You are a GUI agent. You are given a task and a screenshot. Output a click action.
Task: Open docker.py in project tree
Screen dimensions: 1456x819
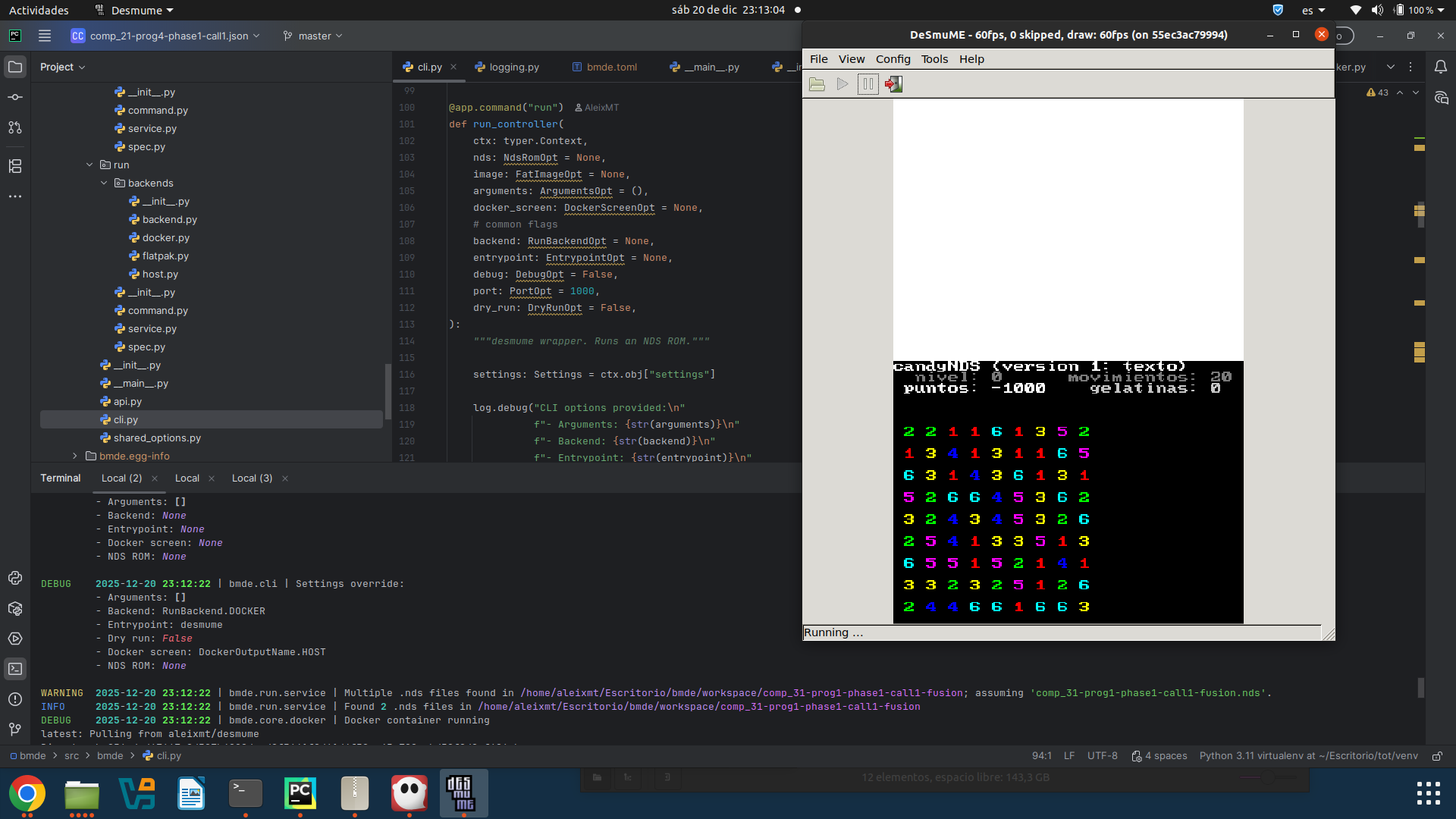pyautogui.click(x=165, y=237)
